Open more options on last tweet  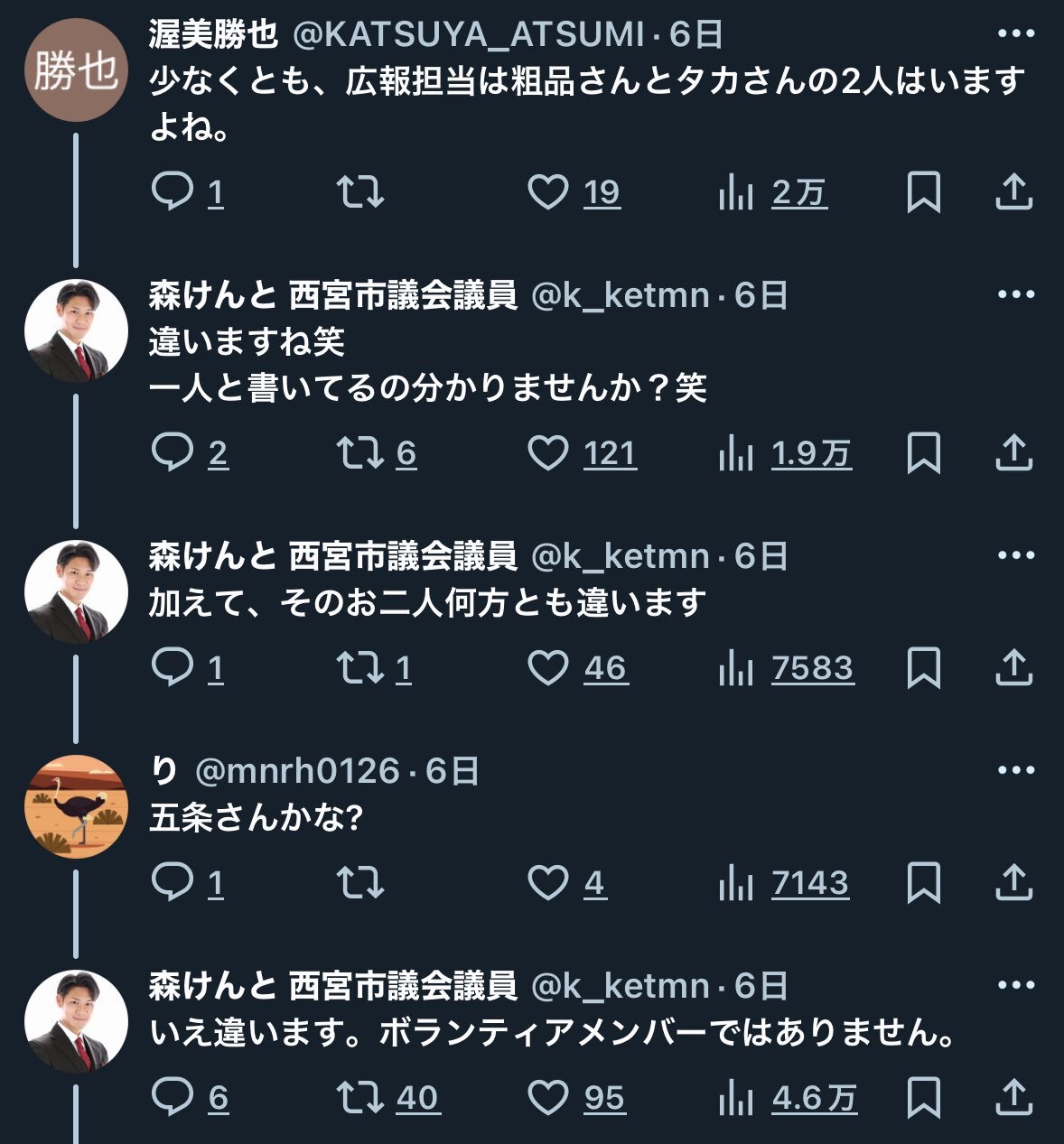(1015, 985)
